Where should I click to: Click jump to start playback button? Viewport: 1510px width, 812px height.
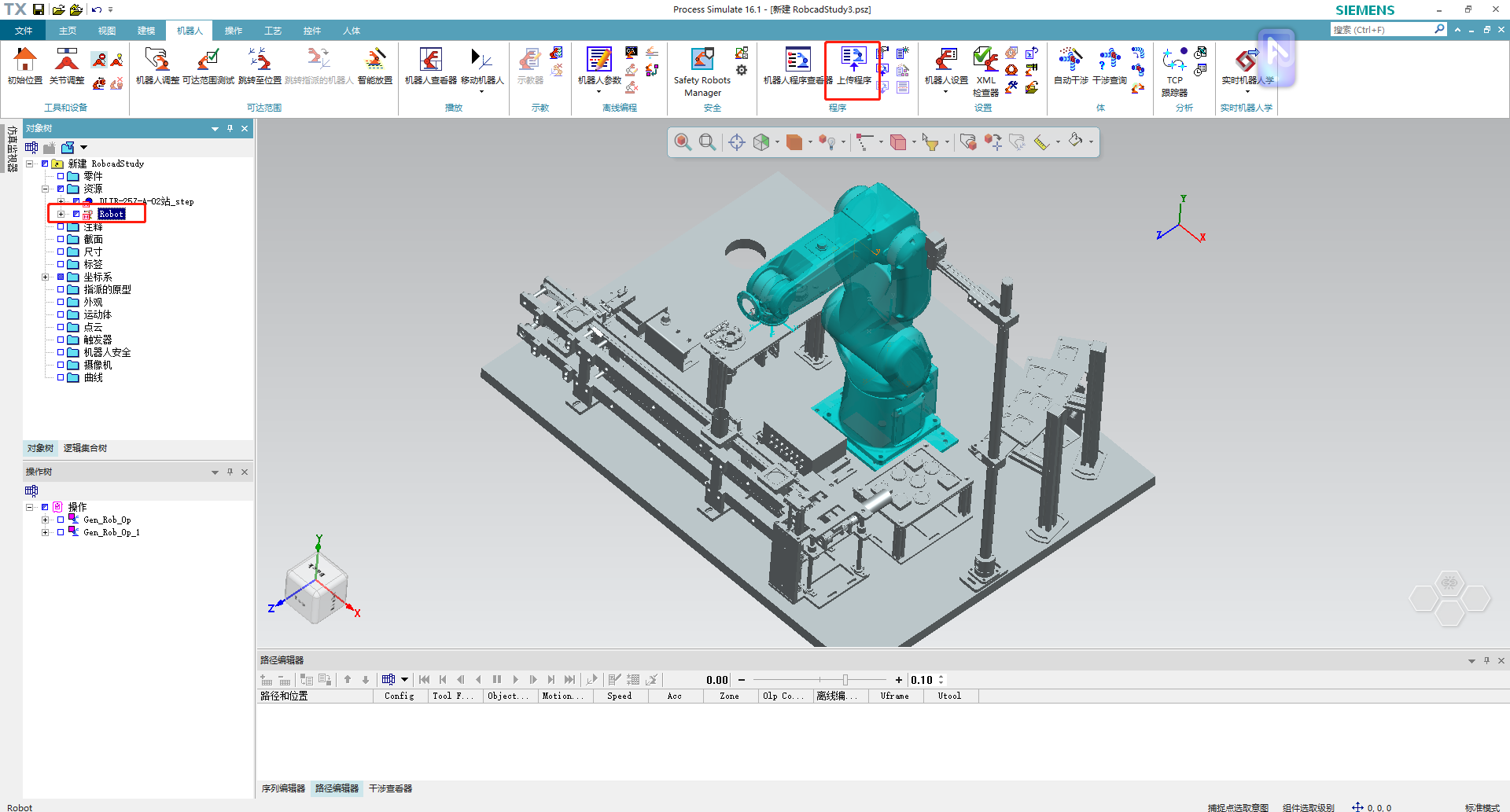425,679
